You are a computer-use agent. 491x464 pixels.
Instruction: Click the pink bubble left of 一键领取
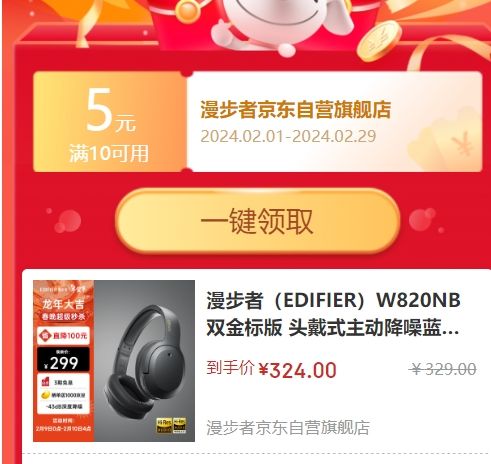pos(65,220)
